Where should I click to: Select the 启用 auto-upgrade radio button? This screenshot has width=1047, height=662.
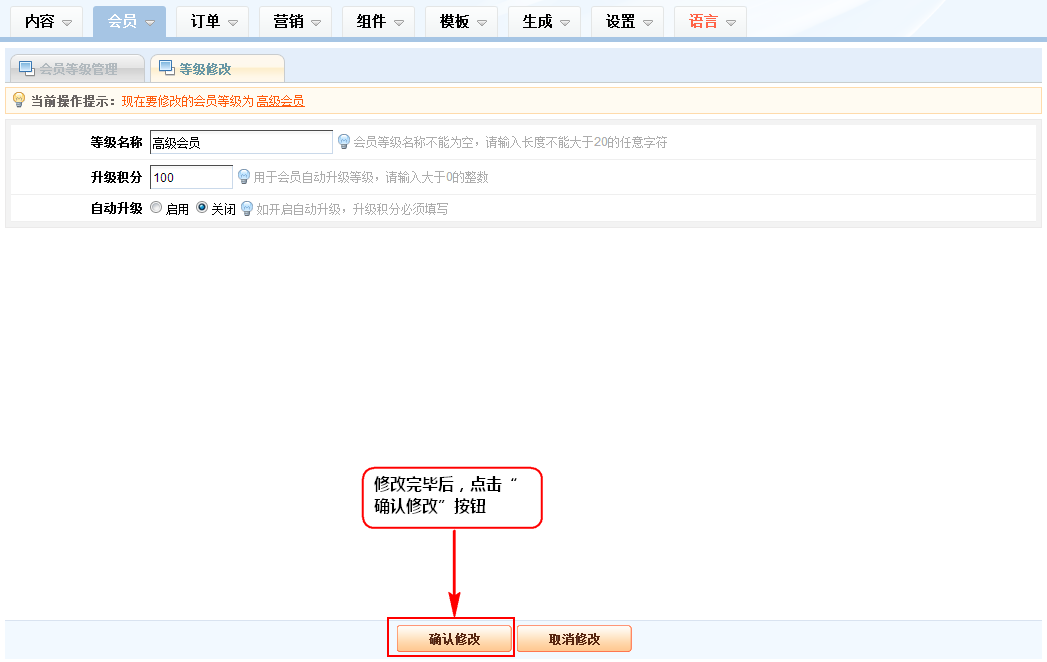(156, 208)
